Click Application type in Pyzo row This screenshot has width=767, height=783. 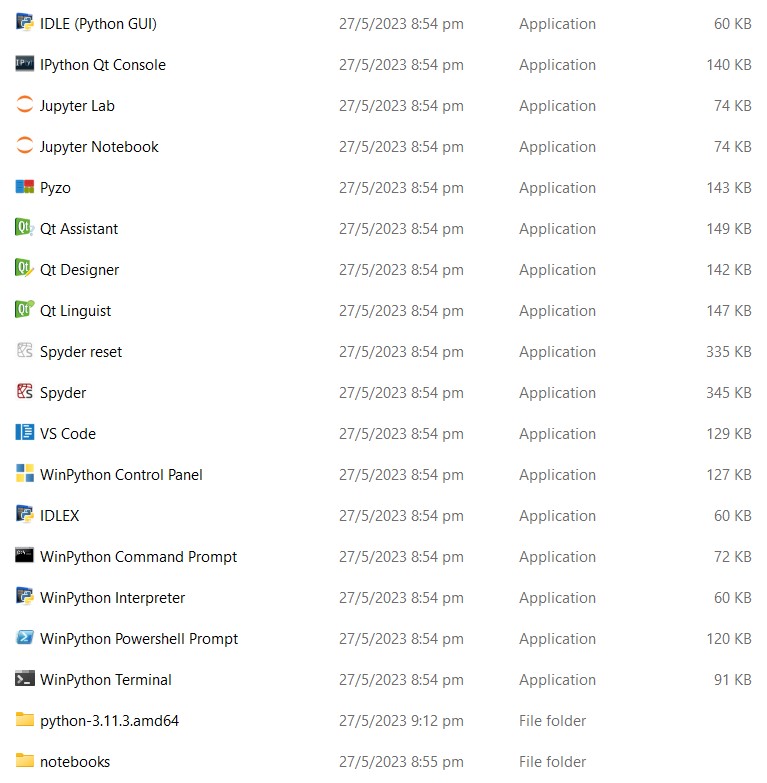click(x=557, y=188)
